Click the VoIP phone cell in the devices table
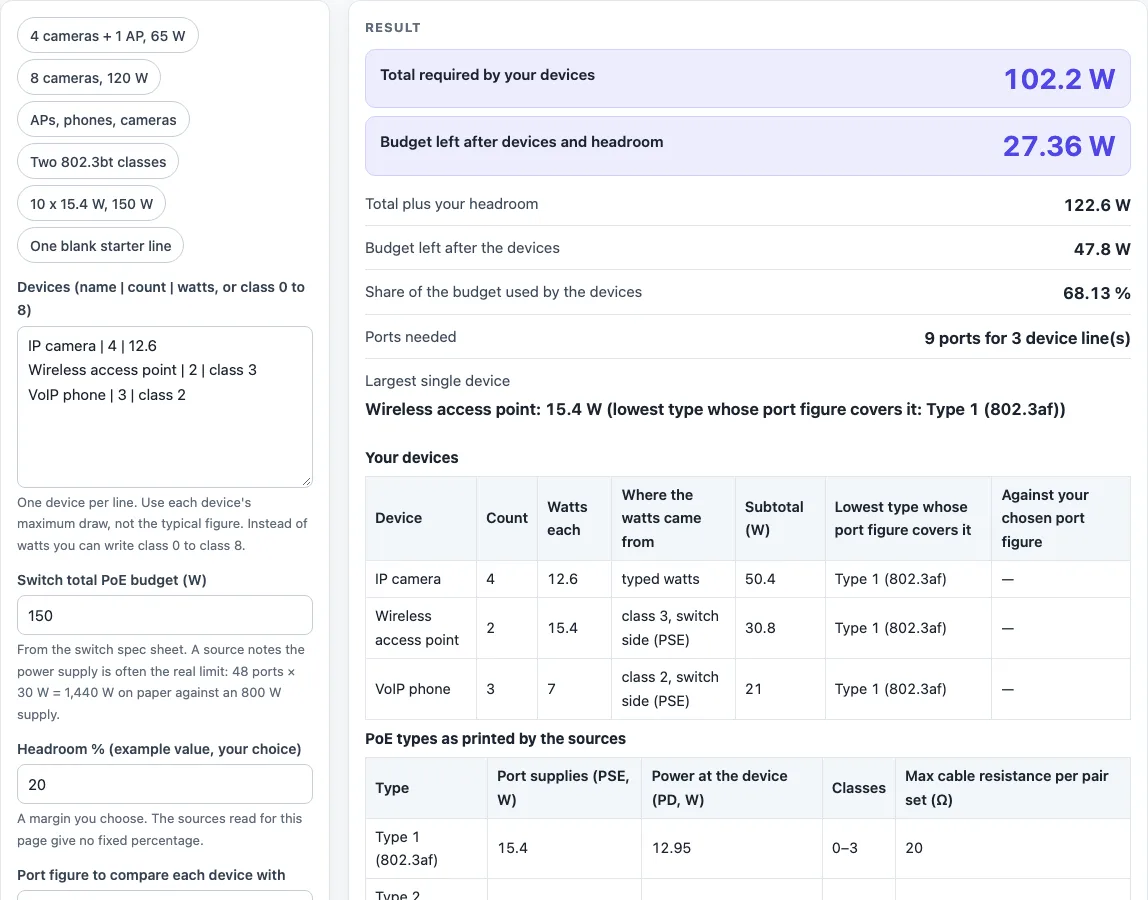The height and width of the screenshot is (900, 1148). pos(421,689)
